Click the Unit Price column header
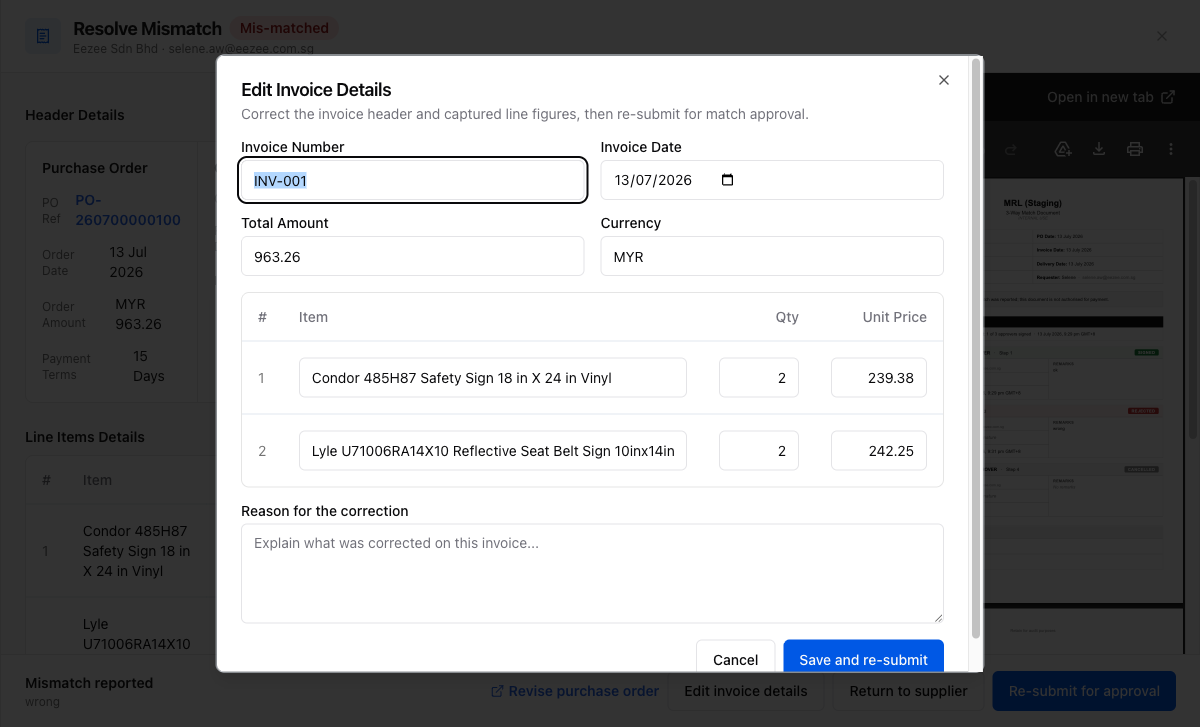The width and height of the screenshot is (1200, 727). (895, 317)
